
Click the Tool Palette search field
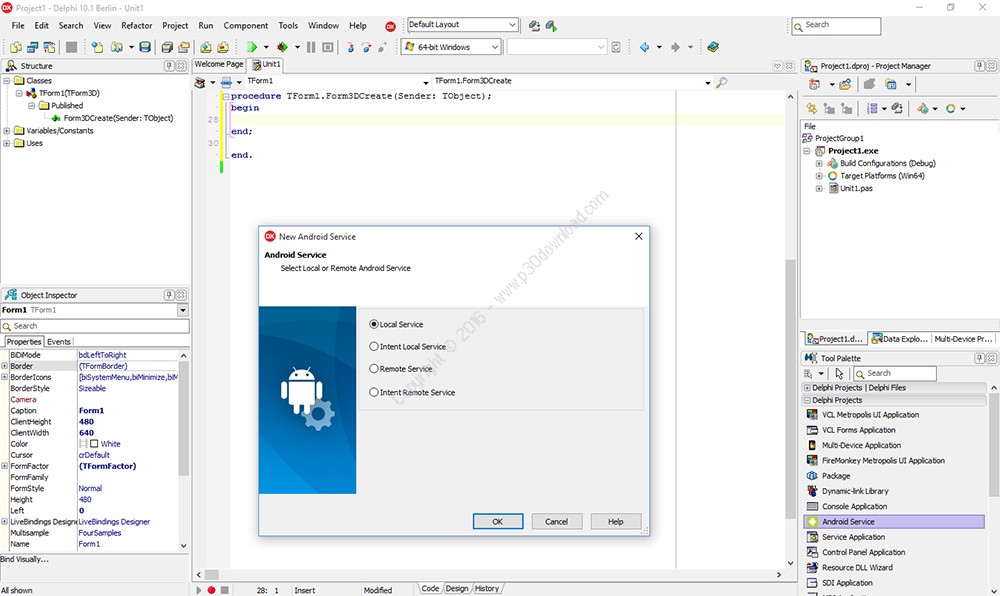(x=895, y=374)
